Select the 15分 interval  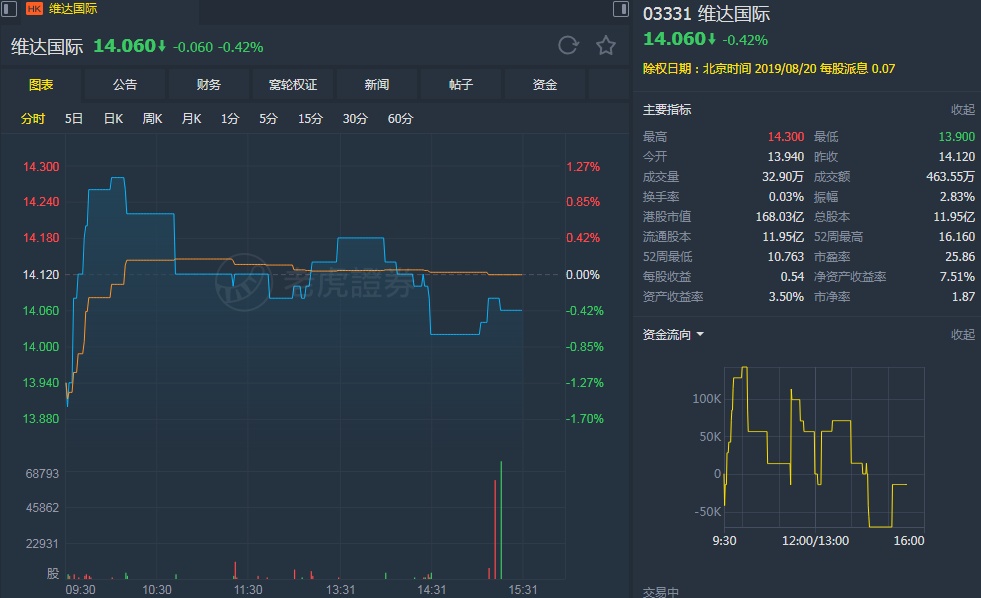pyautogui.click(x=310, y=119)
